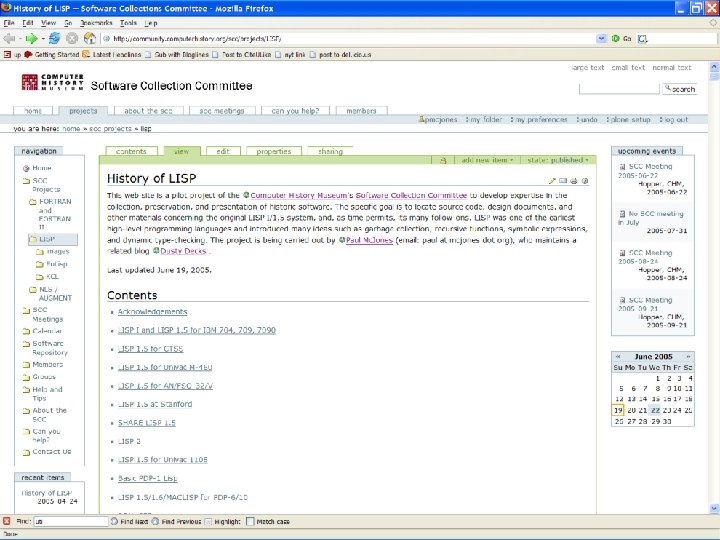Open the members site tab

[x=361, y=111]
